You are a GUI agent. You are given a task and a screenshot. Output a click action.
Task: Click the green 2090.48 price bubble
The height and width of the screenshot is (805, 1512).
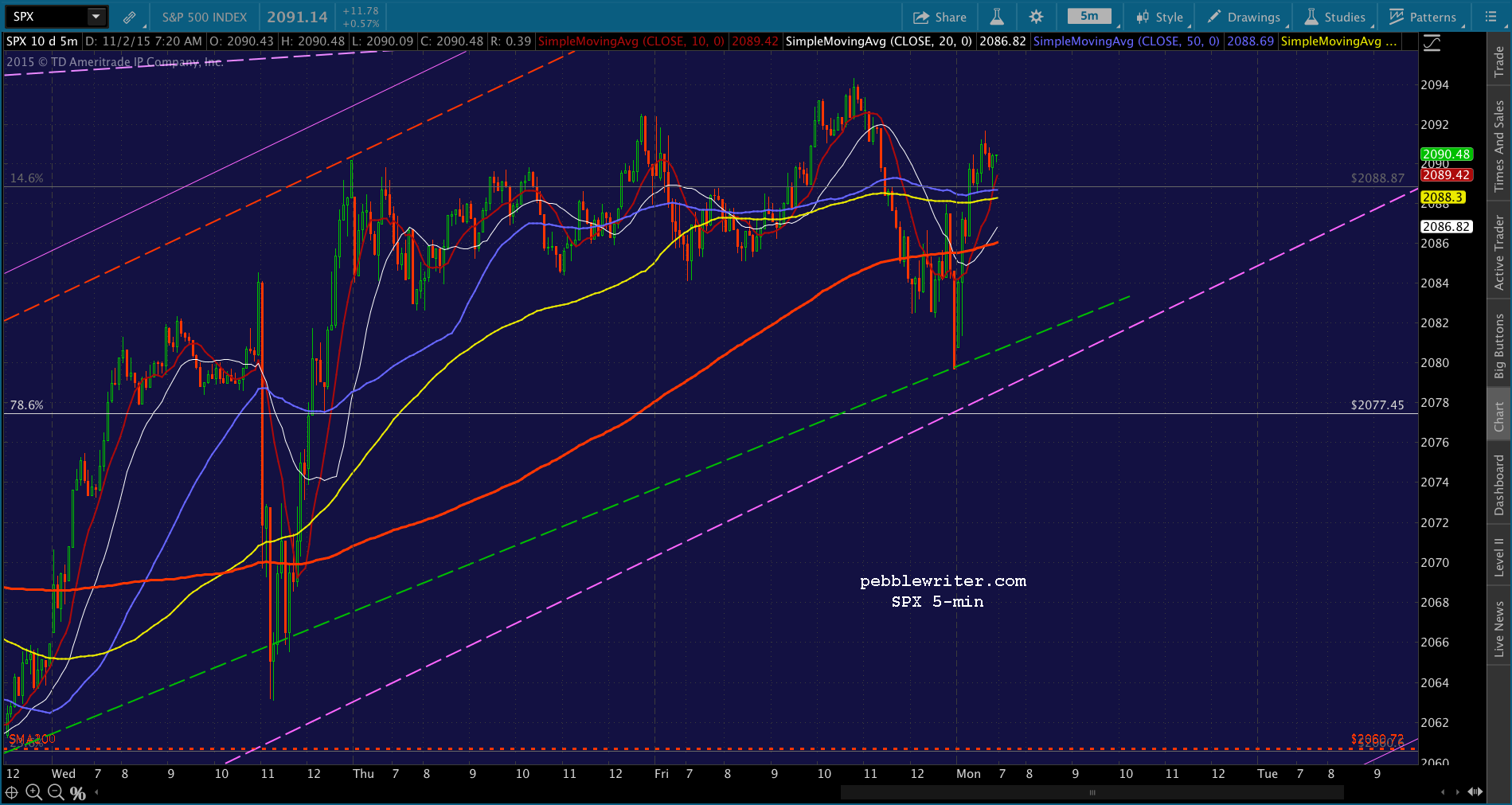coord(1446,154)
